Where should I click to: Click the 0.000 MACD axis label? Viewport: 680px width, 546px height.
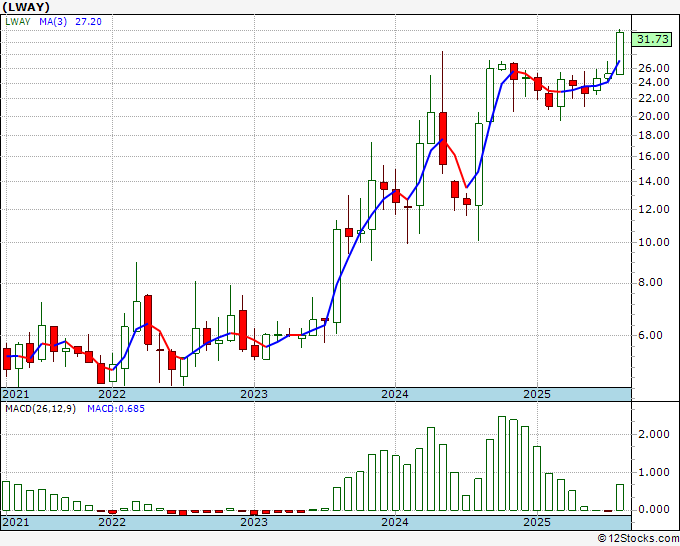click(654, 510)
